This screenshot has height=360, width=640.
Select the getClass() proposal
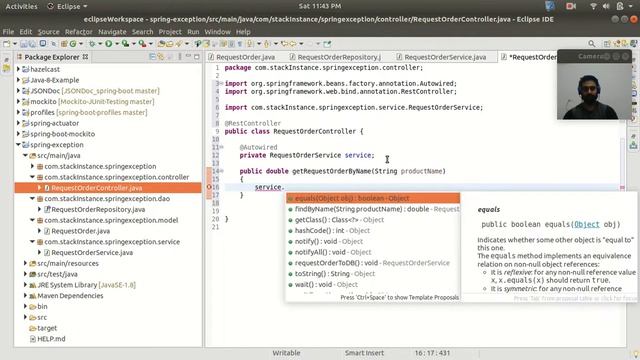coord(373,220)
